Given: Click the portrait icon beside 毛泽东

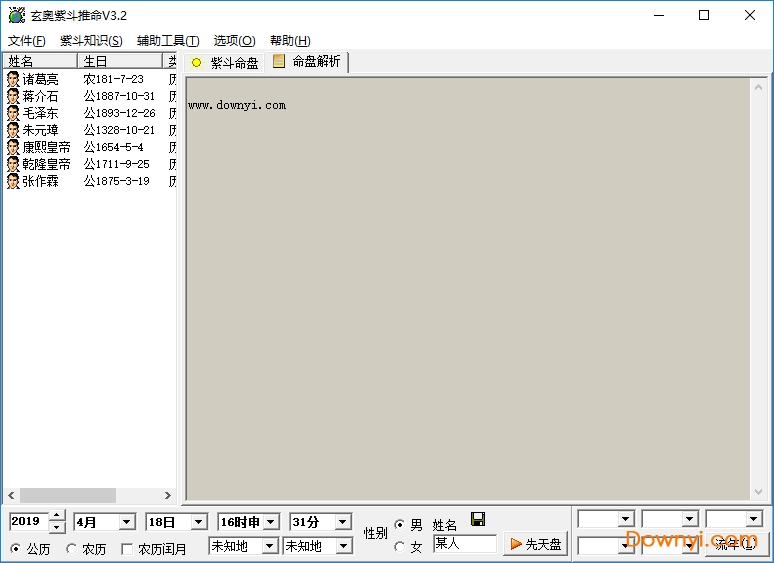Looking at the screenshot, I should click(13, 113).
